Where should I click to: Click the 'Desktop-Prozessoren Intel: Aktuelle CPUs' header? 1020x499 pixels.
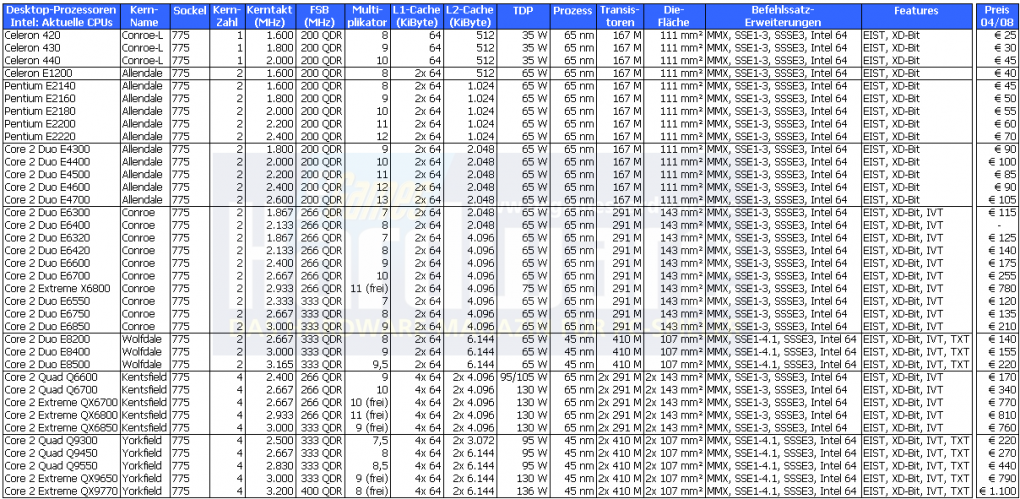tap(62, 16)
